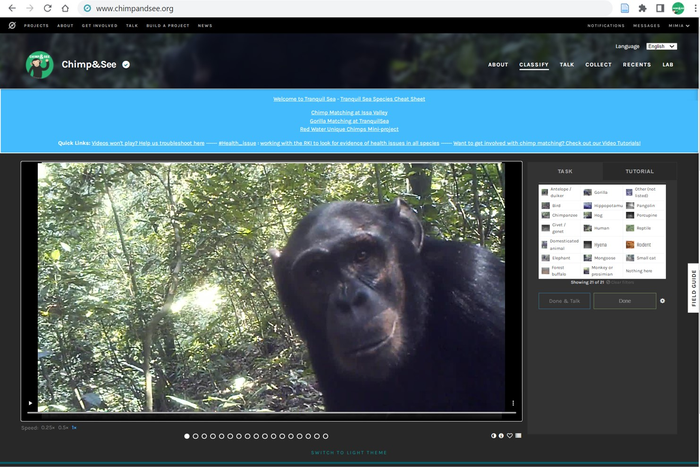700x467 pixels.
Task: Favorite this subject with heart icon
Action: [509, 436]
